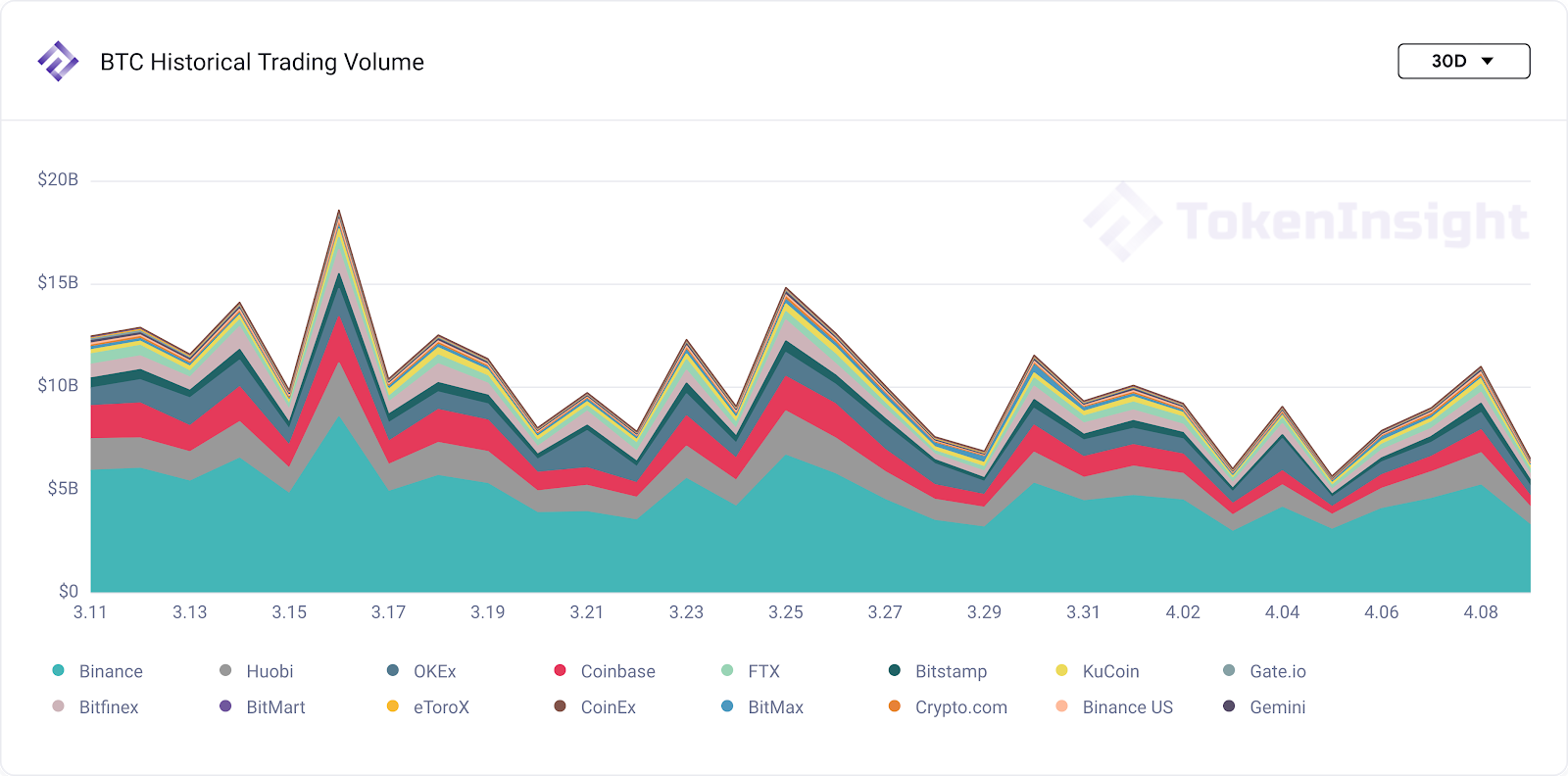Click the Bitstamp dark green legend marker
The height and width of the screenshot is (776, 1568).
coord(895,670)
